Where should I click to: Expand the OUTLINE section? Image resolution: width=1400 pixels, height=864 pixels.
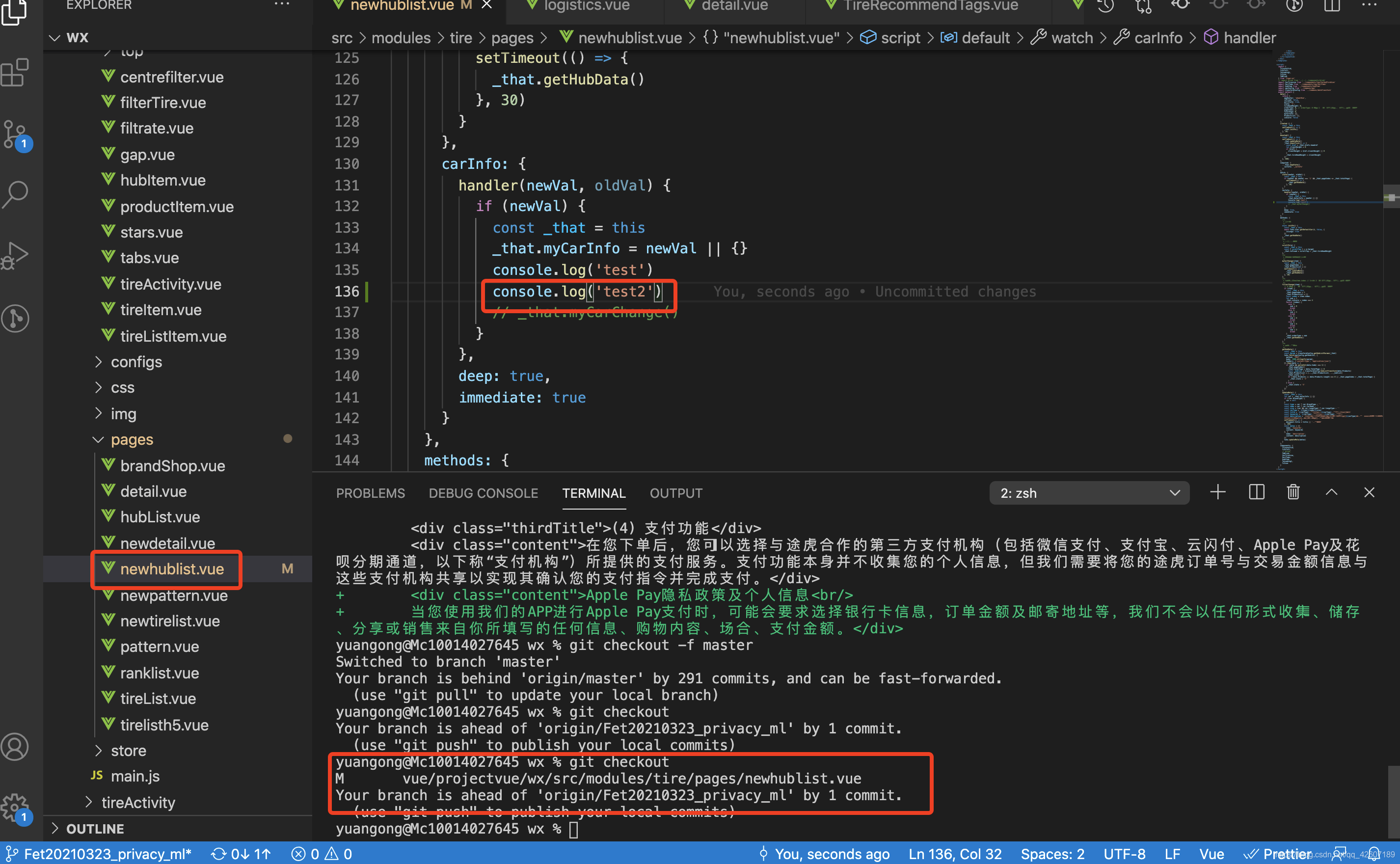coord(95,829)
